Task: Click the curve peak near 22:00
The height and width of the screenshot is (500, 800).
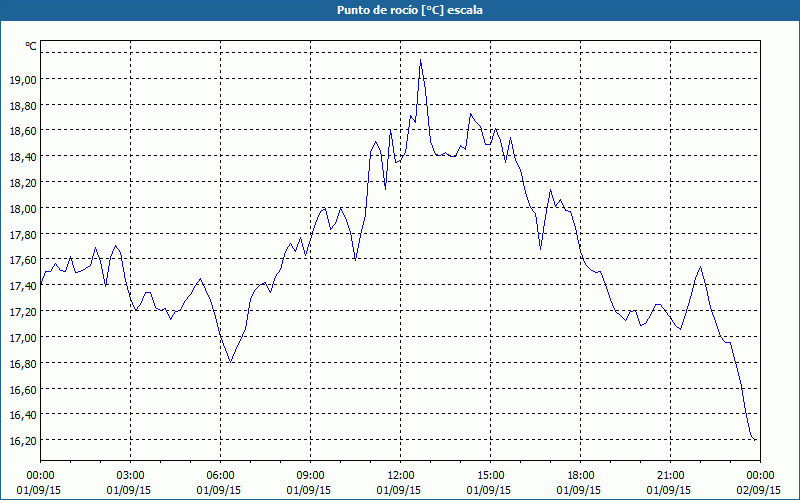Action: 701,267
